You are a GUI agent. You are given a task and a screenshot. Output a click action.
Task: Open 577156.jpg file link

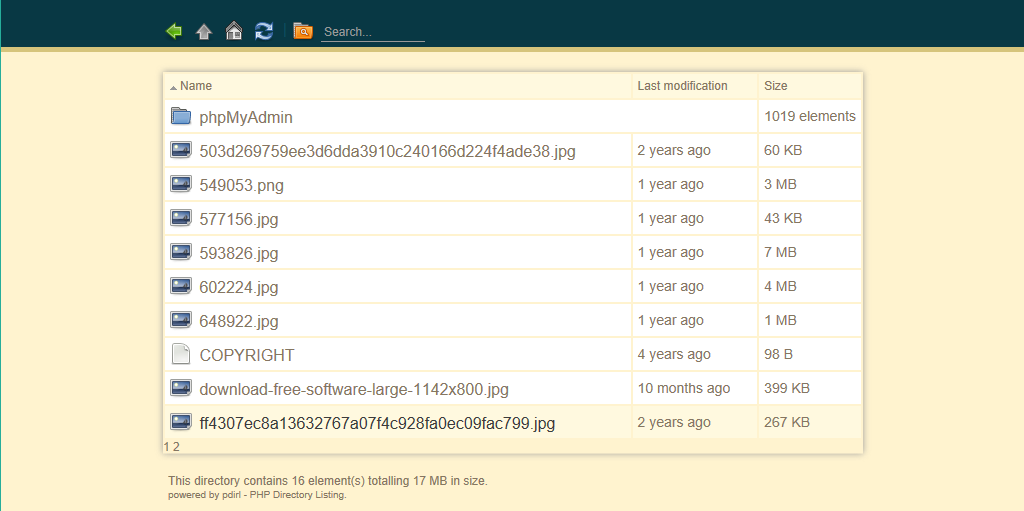pyautogui.click(x=238, y=219)
